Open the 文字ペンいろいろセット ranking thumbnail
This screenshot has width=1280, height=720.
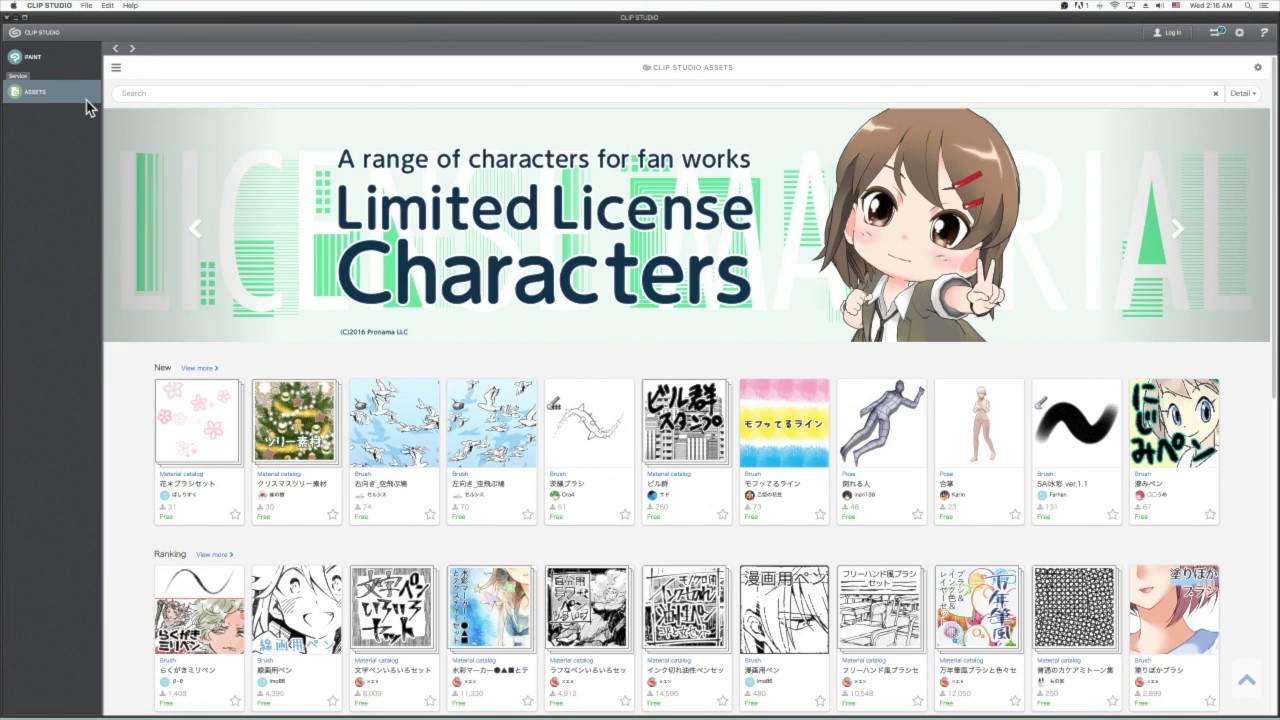(393, 609)
